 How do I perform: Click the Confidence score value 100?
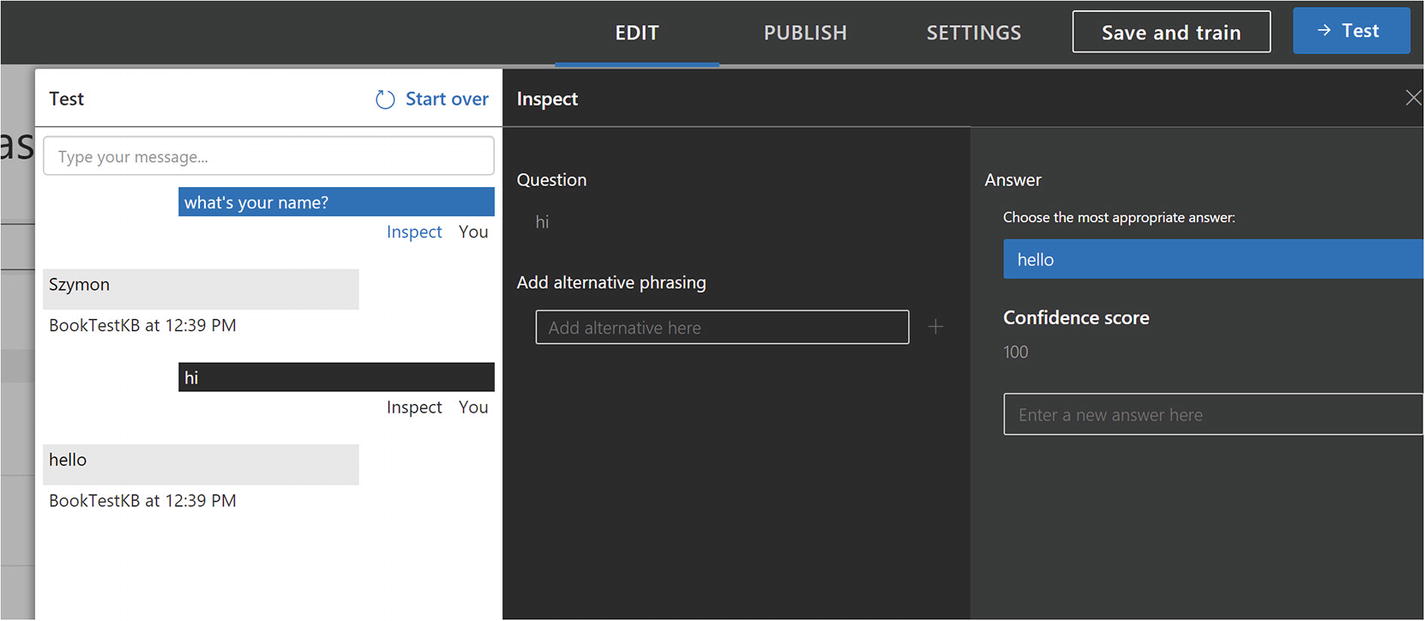(x=1016, y=352)
